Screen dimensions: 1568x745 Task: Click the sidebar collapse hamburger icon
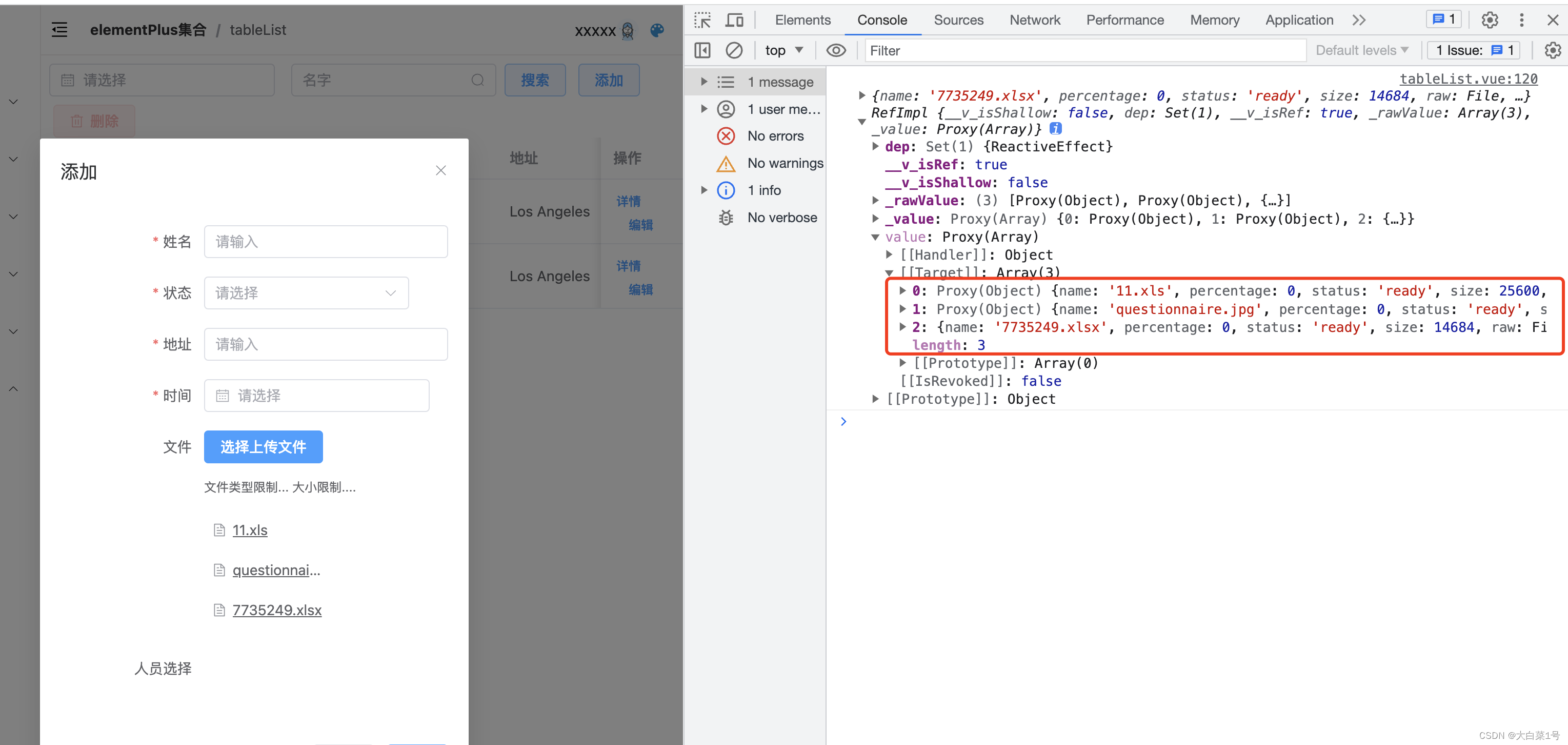59,29
